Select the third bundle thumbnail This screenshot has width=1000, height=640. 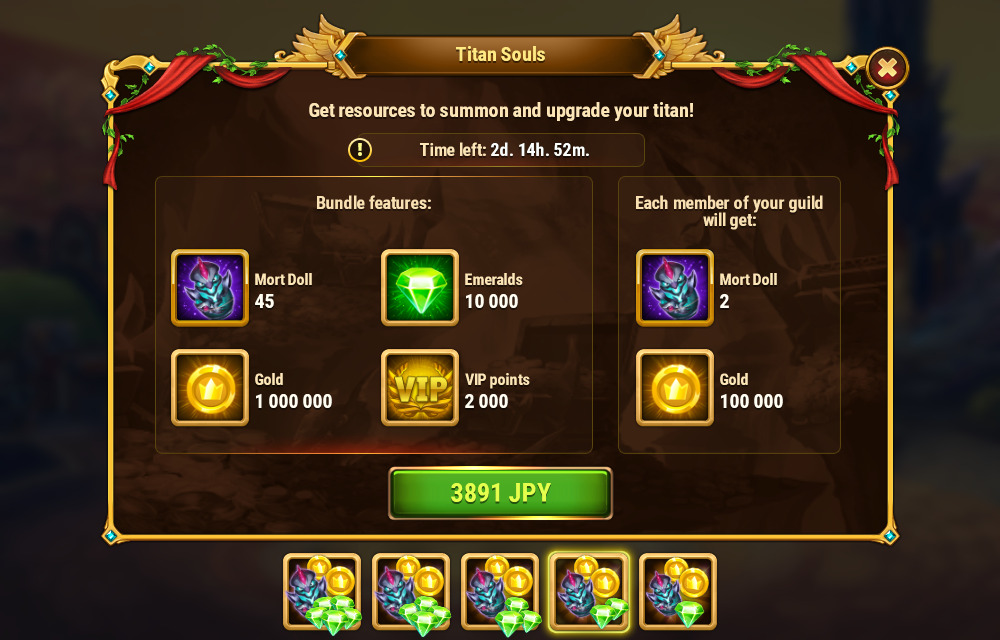tap(500, 592)
